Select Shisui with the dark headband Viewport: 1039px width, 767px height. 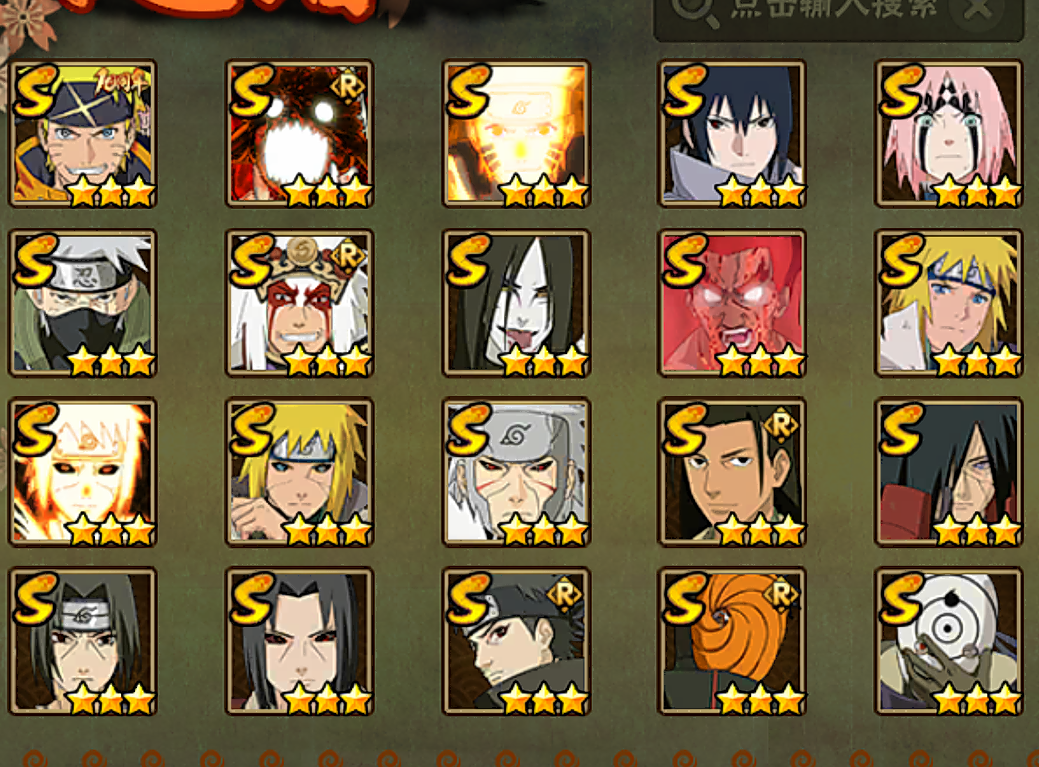tap(516, 641)
